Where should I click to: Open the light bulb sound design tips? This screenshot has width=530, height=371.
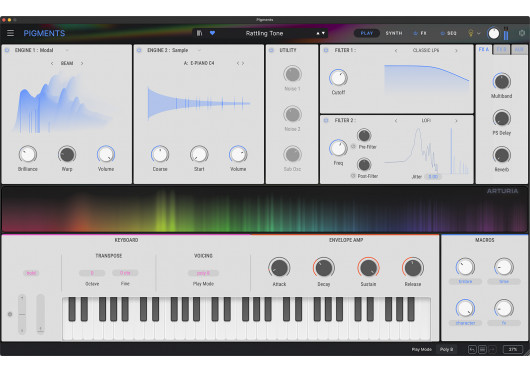click(x=471, y=33)
